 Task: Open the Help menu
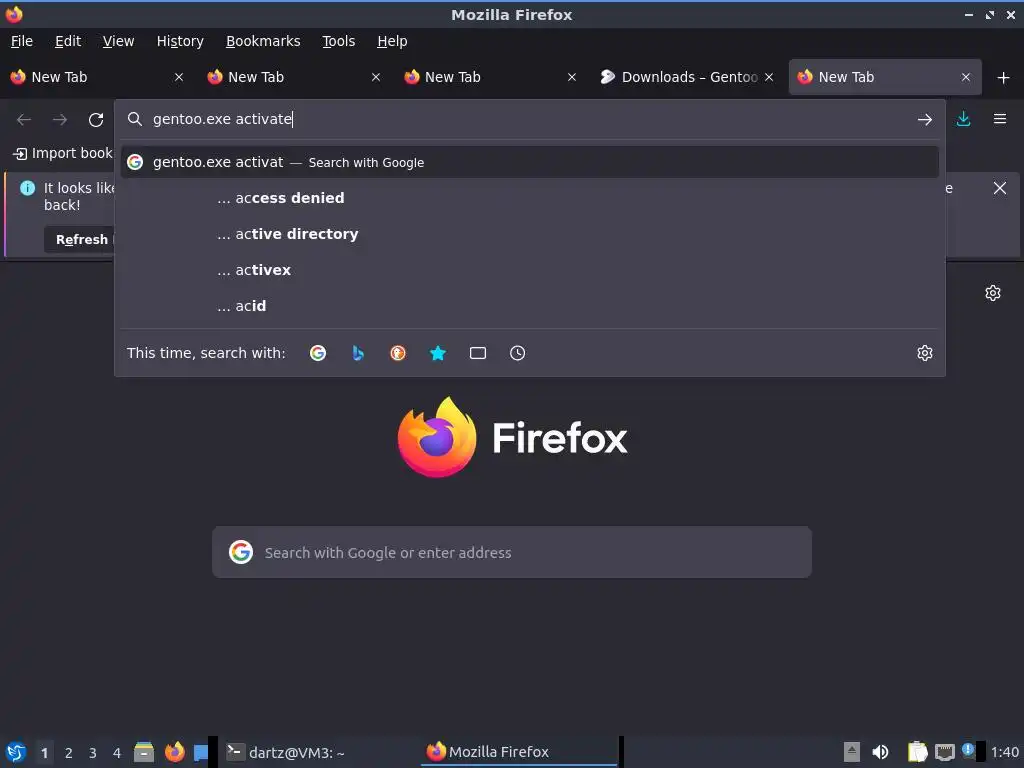click(392, 41)
